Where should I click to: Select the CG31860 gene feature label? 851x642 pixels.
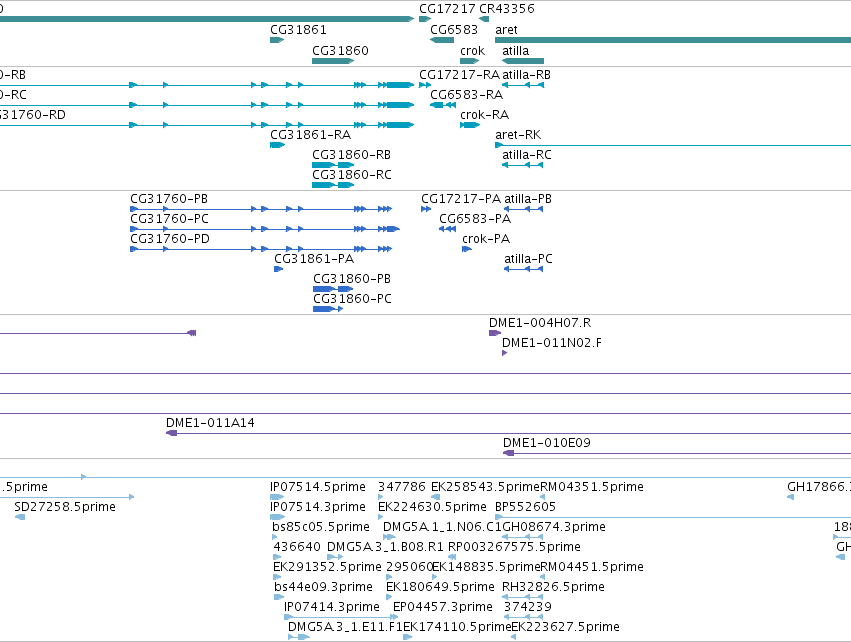(x=340, y=50)
